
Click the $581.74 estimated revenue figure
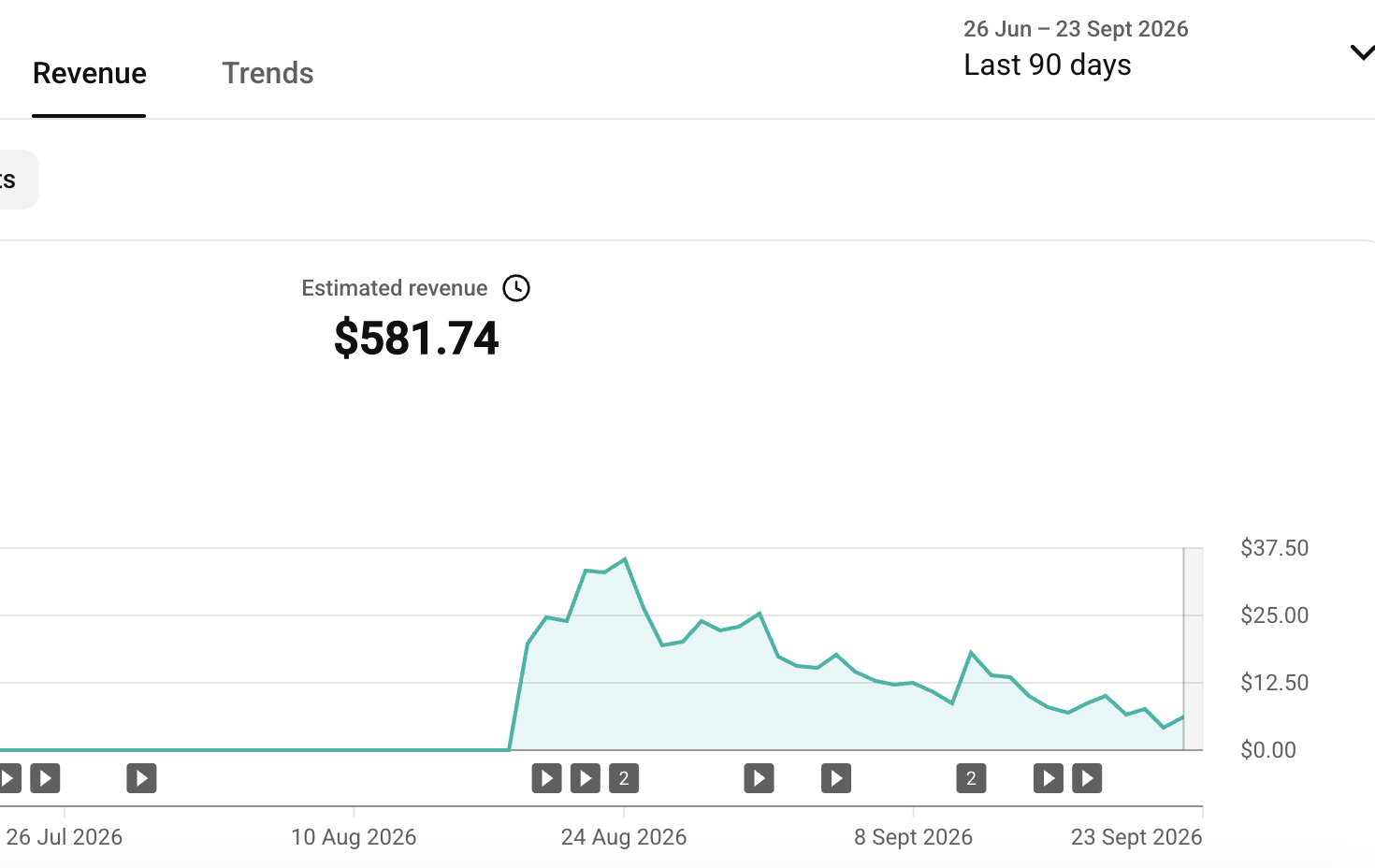point(416,338)
